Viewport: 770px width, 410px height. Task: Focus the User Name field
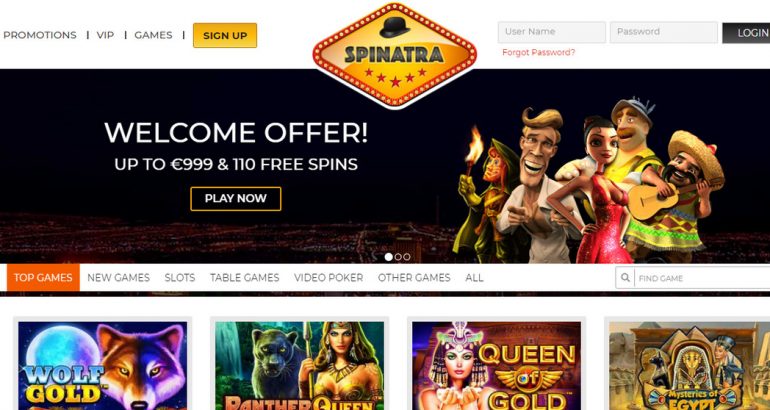coord(551,32)
